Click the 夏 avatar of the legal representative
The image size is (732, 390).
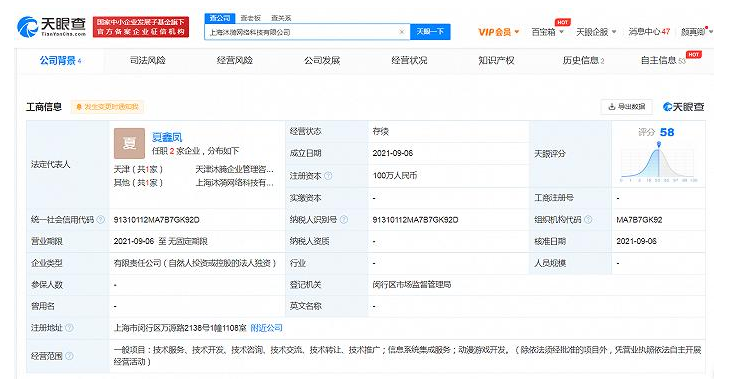[129, 143]
